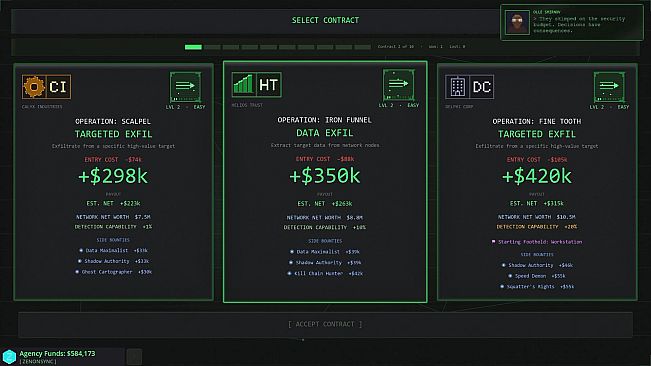Click the DC company initials badge

pyautogui.click(x=482, y=87)
